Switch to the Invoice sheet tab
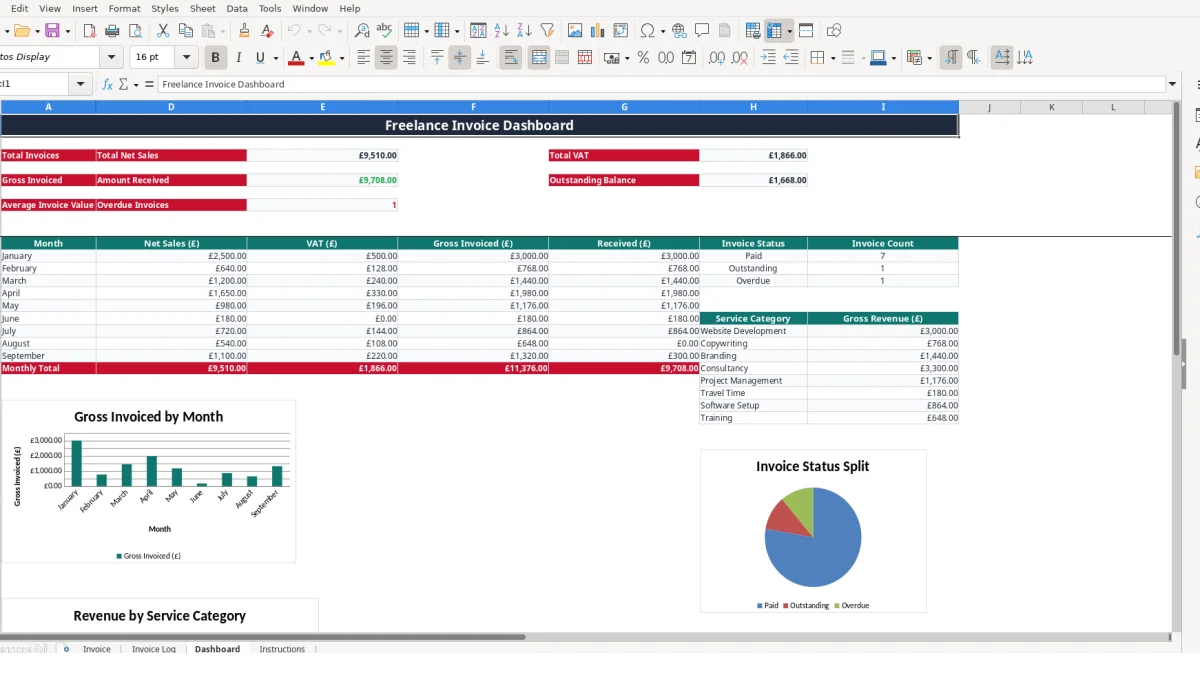Image resolution: width=1200 pixels, height=675 pixels. tap(97, 649)
